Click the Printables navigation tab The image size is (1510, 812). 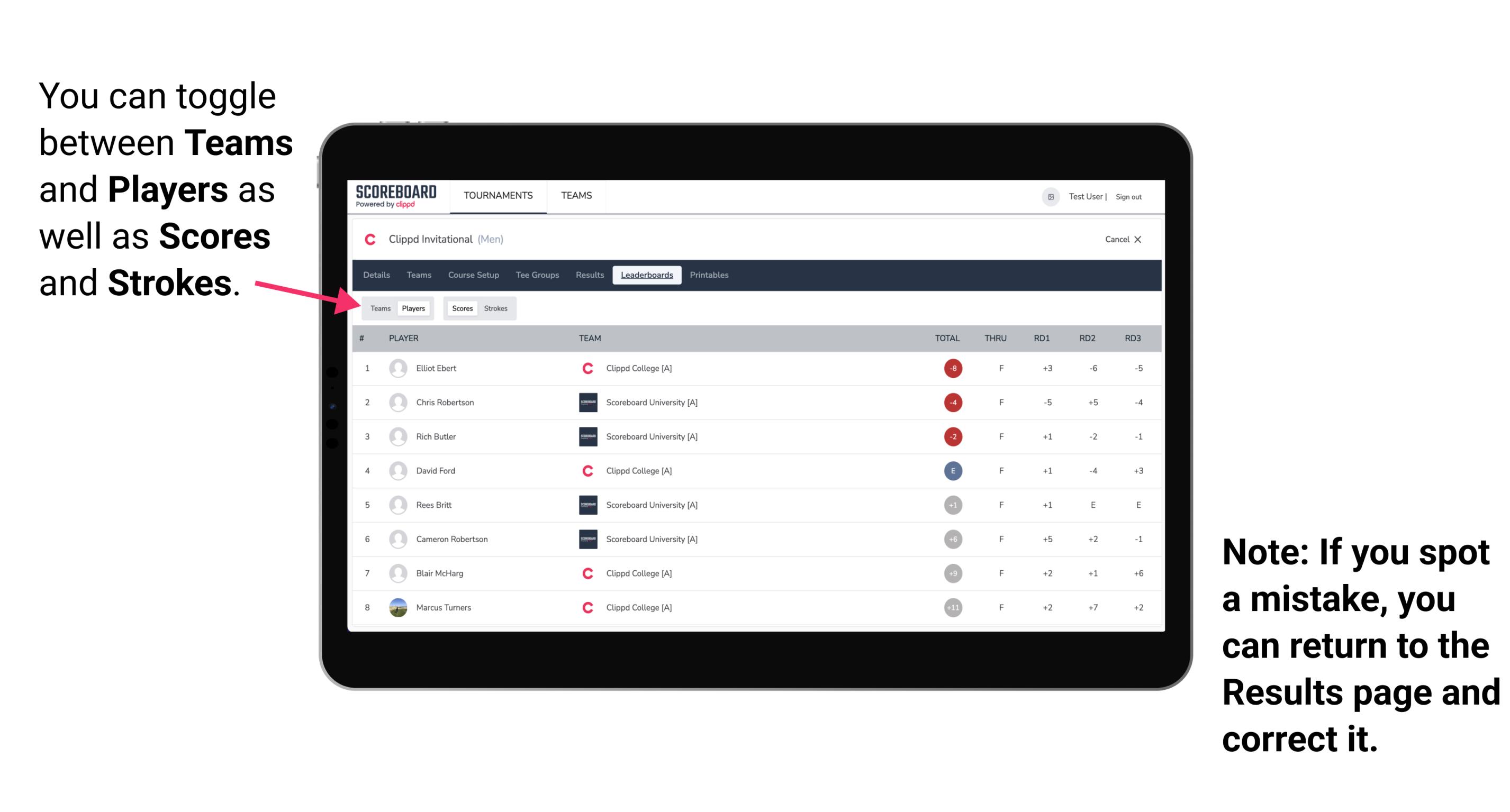[709, 275]
